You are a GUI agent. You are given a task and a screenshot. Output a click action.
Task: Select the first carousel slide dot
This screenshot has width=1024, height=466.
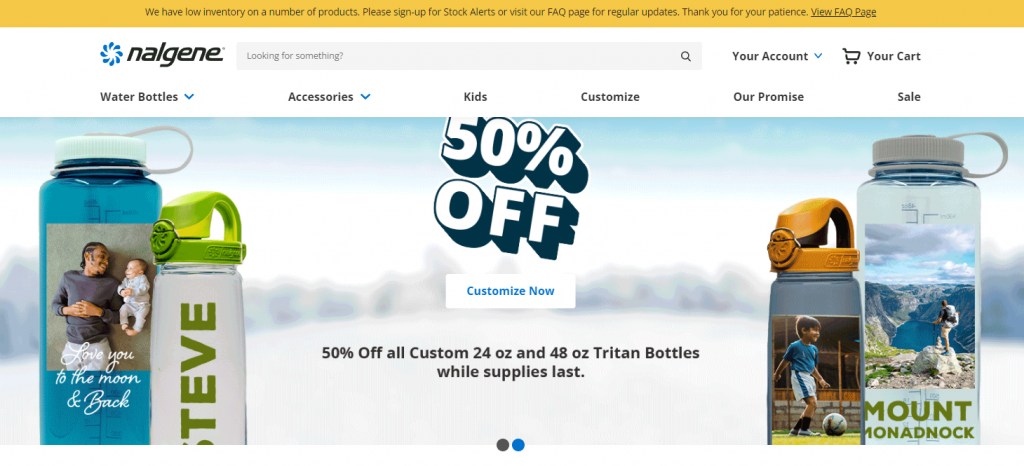tap(503, 445)
